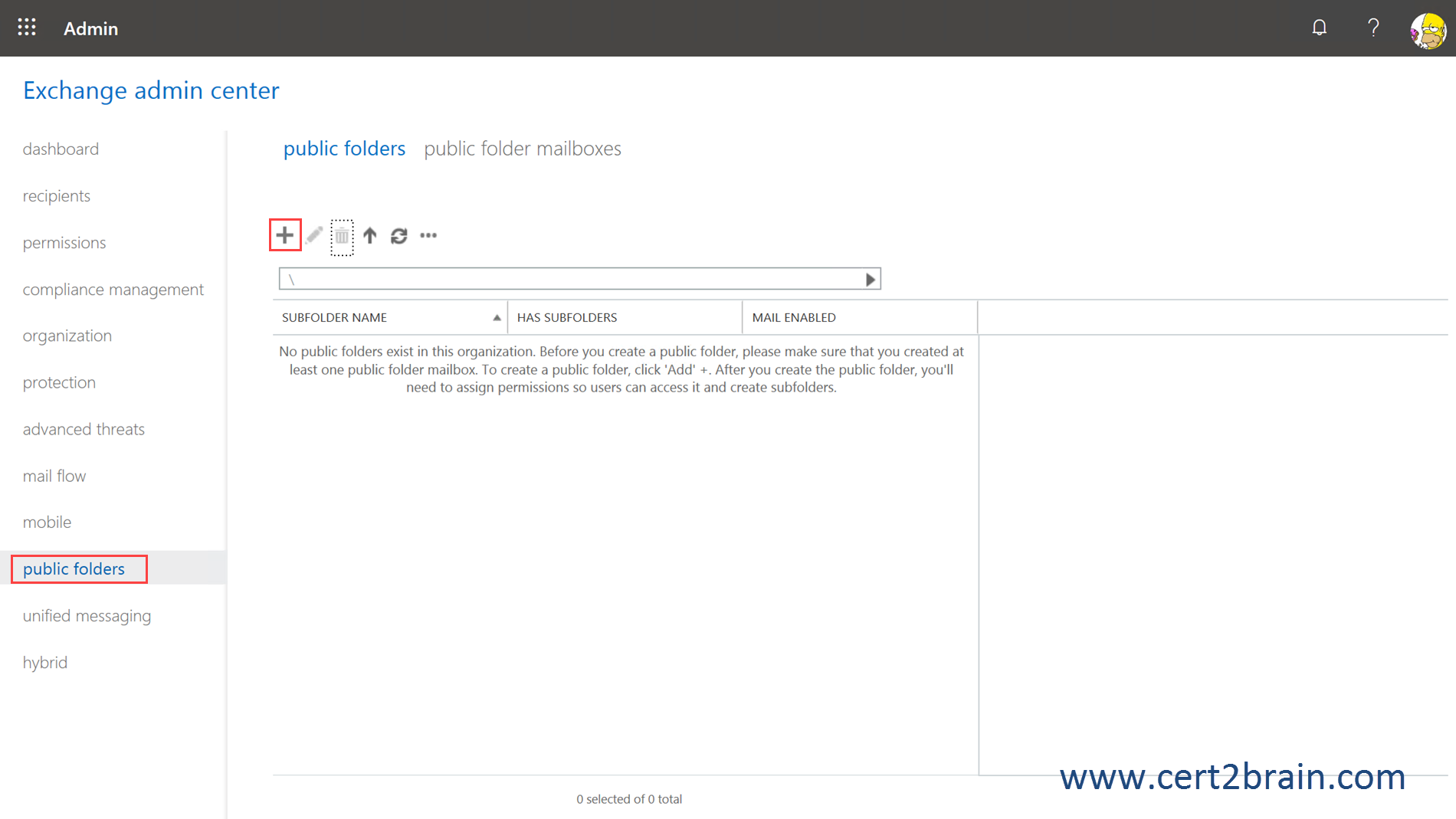Viewport: 1456px width, 819px height.
Task: Click the Admin header label
Action: pos(90,28)
